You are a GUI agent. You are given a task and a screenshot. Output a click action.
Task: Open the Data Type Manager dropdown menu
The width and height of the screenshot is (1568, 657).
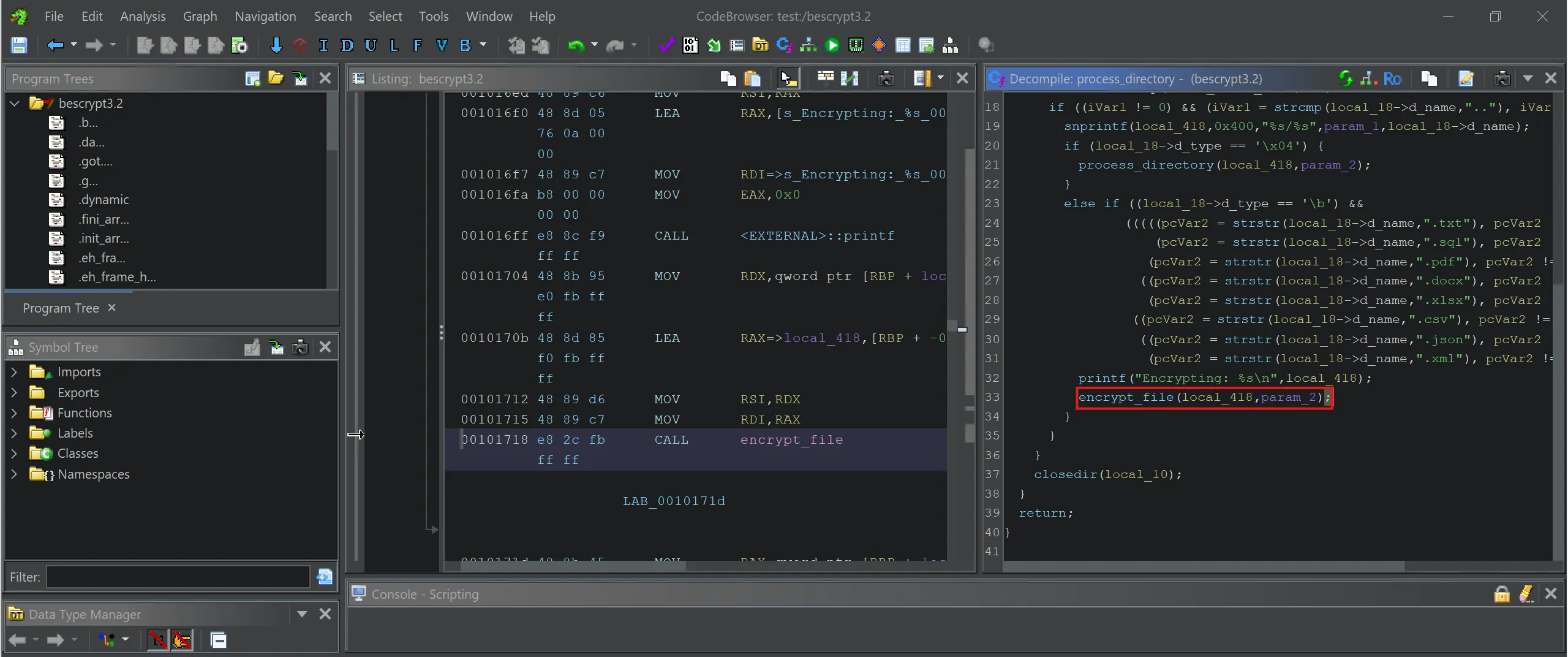tap(302, 614)
